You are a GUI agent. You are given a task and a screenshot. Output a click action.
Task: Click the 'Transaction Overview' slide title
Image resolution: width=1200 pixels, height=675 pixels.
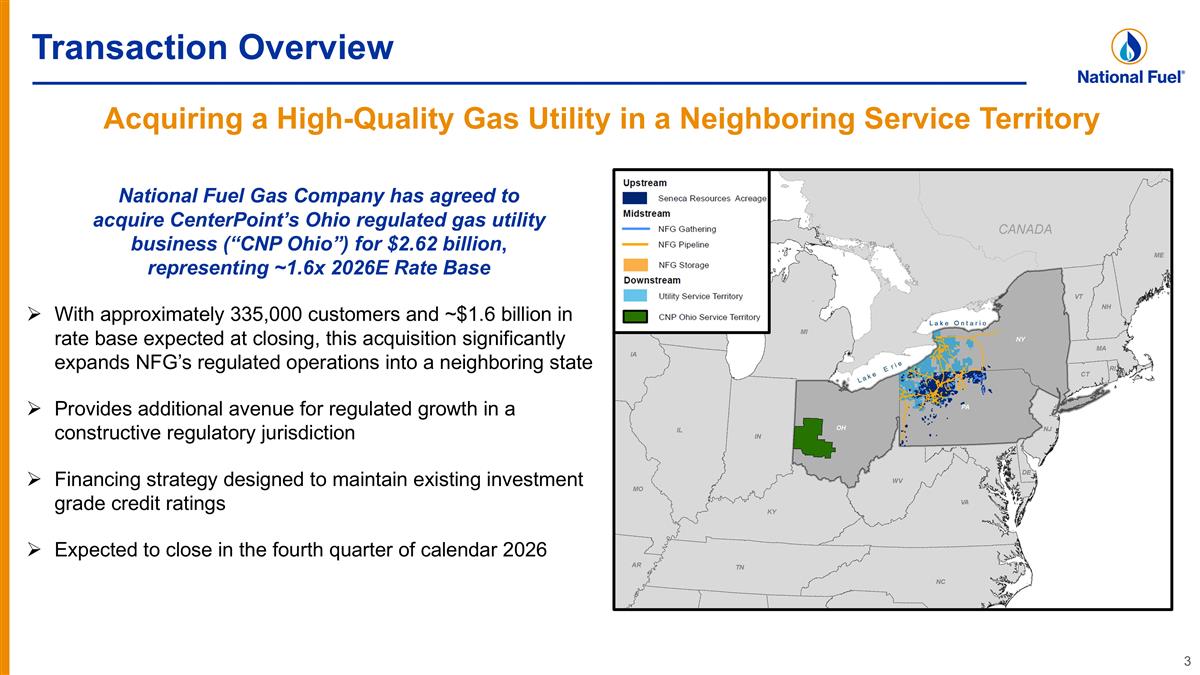coord(212,46)
